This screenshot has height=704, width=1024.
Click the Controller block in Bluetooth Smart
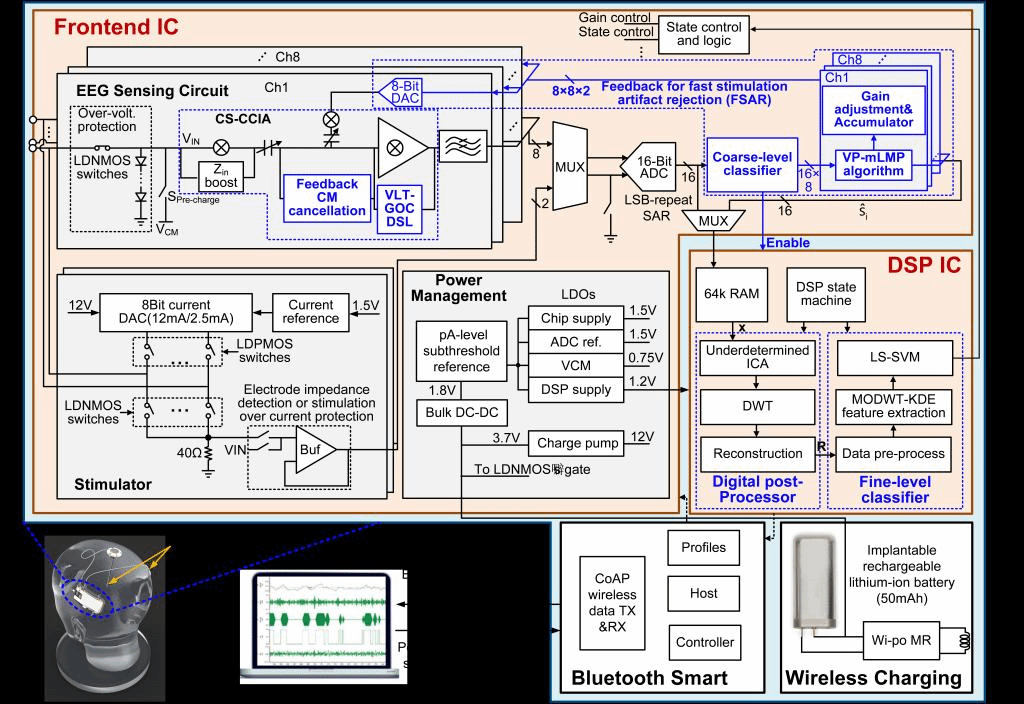coord(705,642)
